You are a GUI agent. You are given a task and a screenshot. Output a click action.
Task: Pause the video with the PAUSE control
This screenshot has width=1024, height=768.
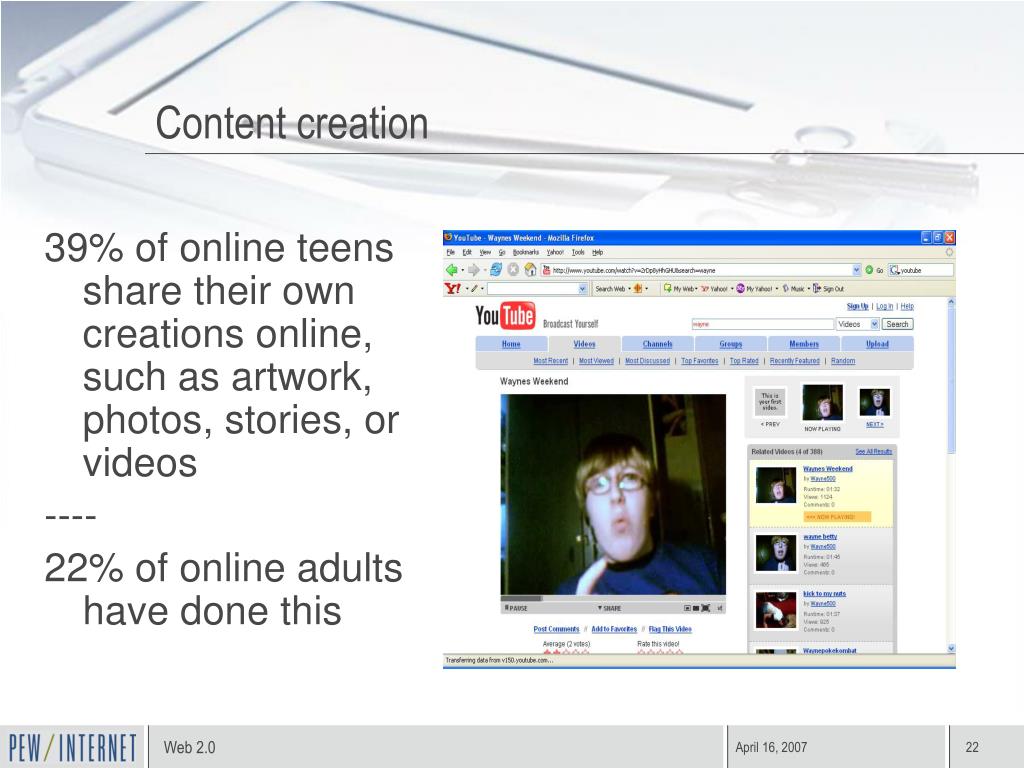pyautogui.click(x=516, y=608)
